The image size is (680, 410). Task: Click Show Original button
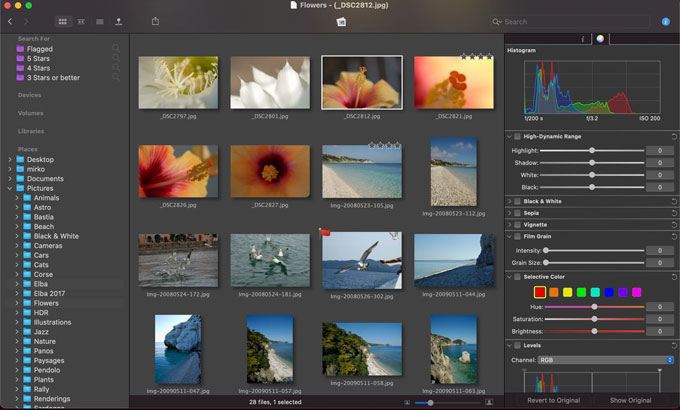[x=631, y=400]
